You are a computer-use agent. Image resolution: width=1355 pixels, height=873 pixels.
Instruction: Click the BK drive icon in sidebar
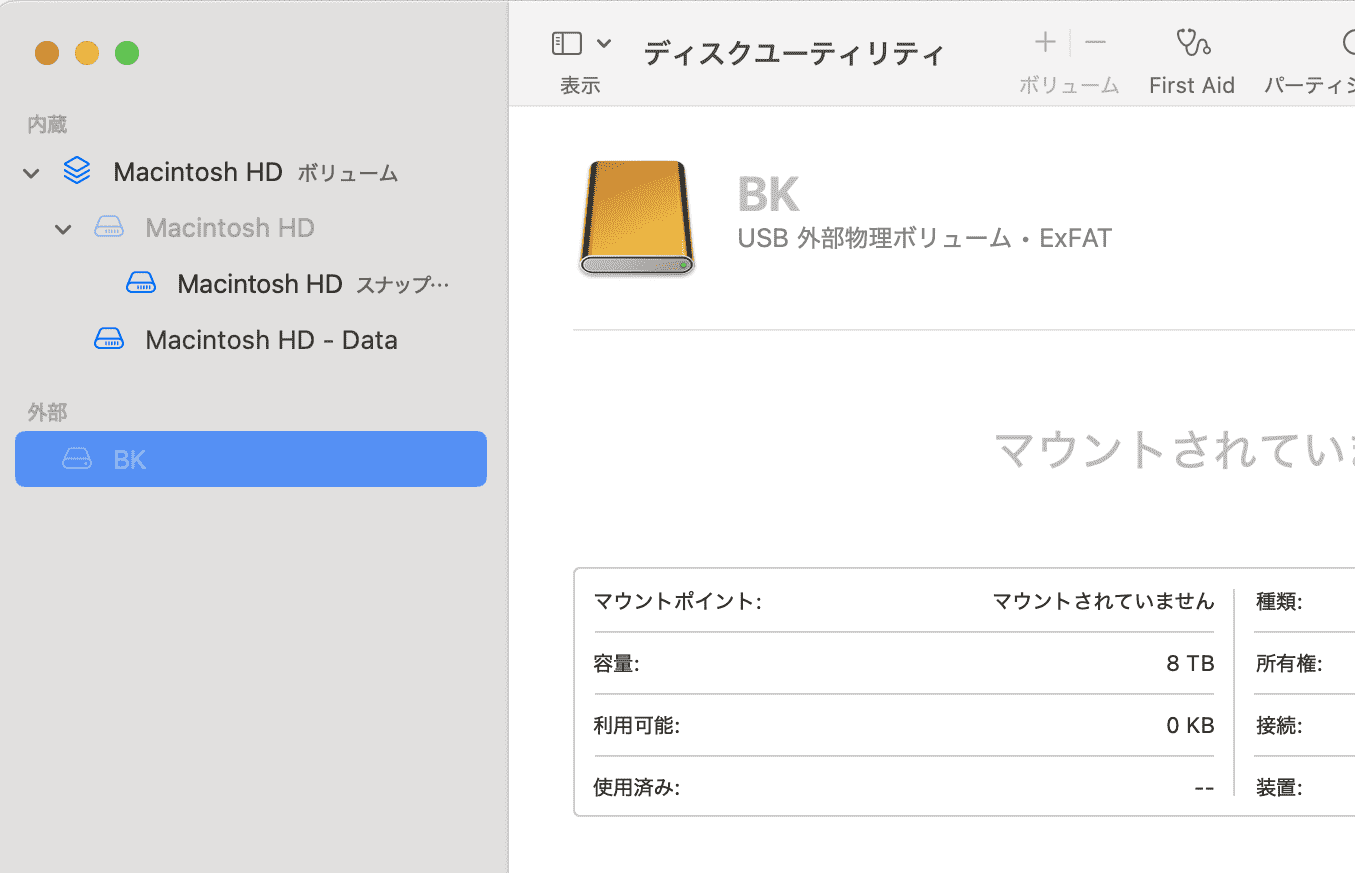pos(77,460)
